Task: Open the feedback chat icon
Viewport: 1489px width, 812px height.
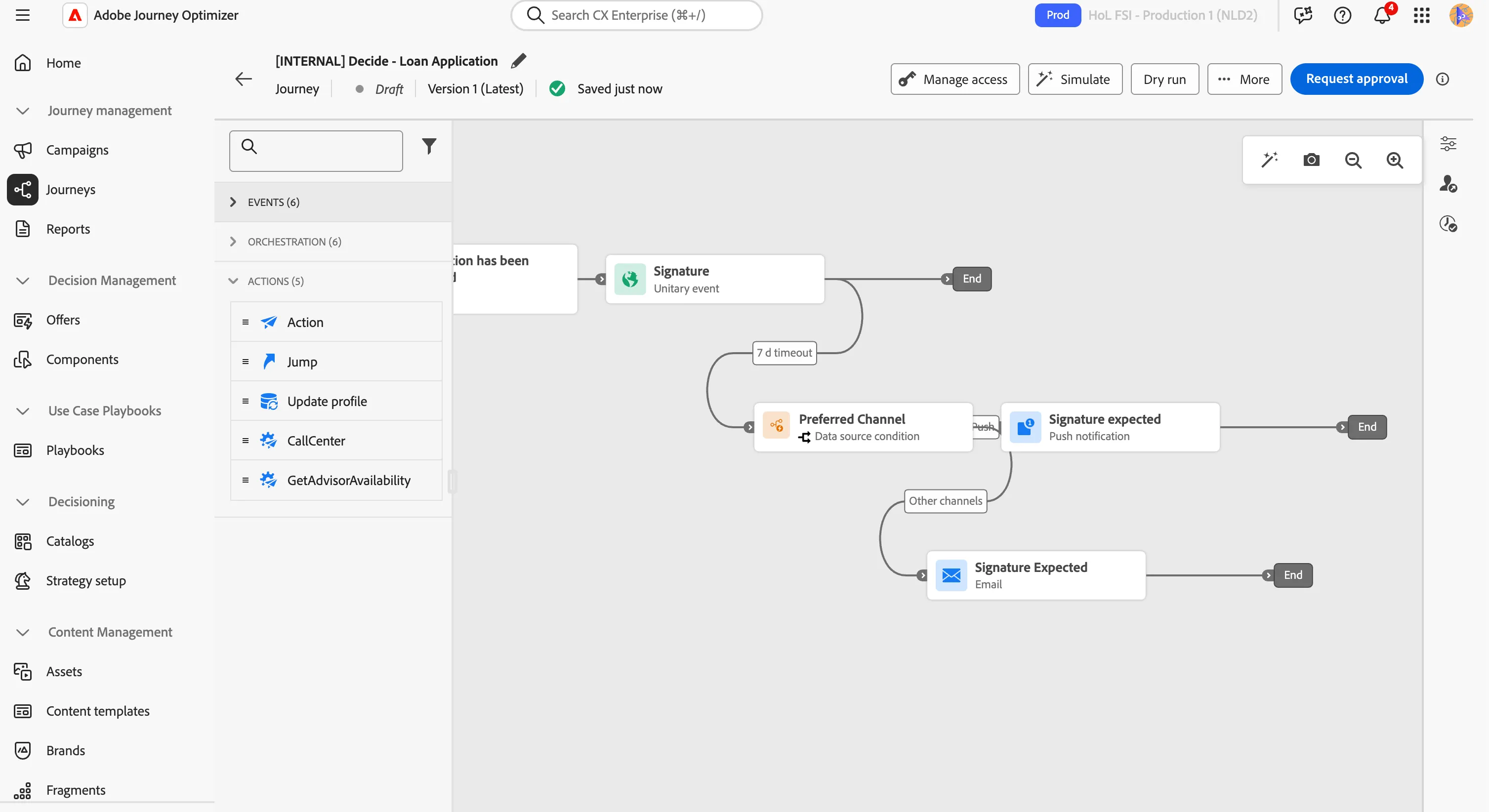Action: (x=1303, y=15)
